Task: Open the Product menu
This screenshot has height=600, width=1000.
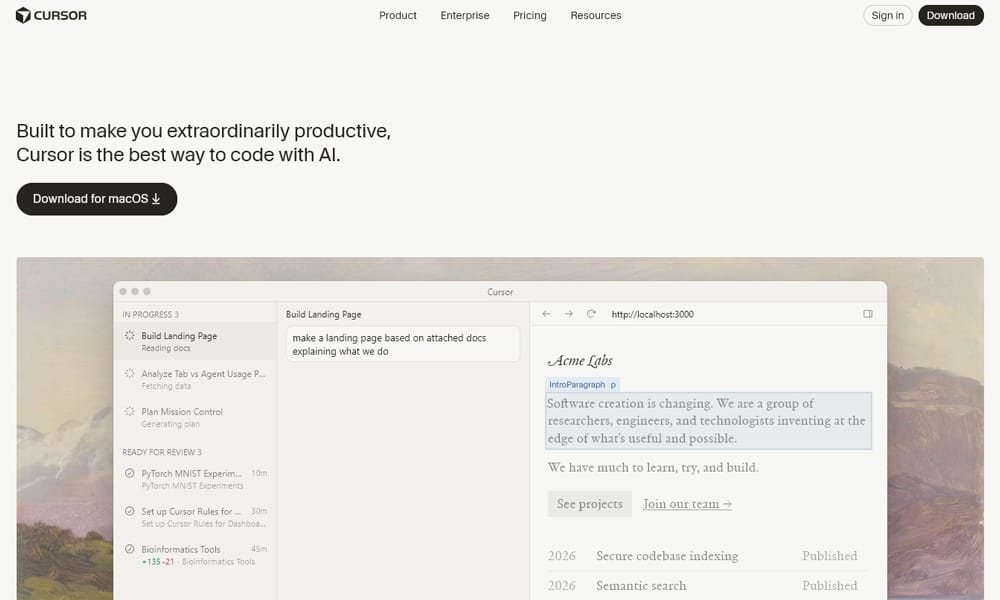Action: coord(397,15)
